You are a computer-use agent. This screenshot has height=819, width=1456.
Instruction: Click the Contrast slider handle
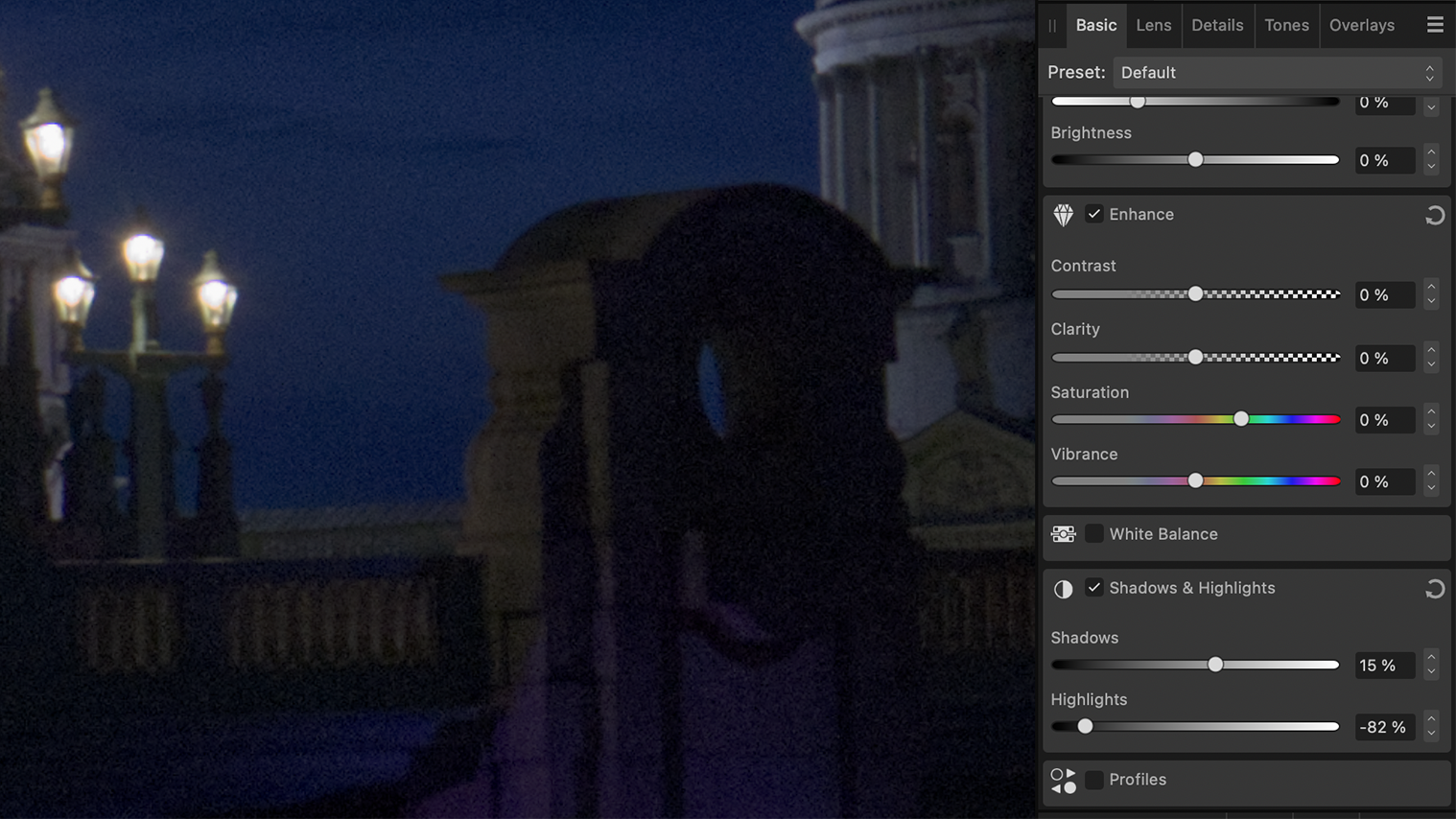[x=1195, y=293]
